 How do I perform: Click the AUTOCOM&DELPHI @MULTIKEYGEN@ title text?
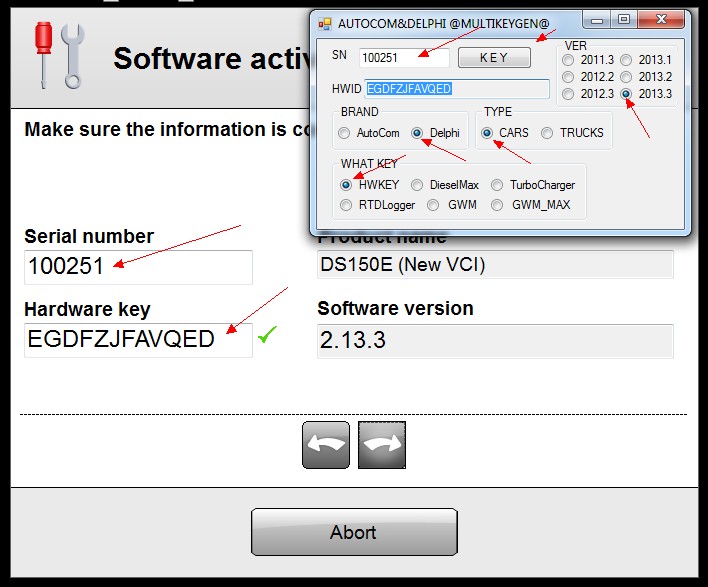(x=443, y=23)
